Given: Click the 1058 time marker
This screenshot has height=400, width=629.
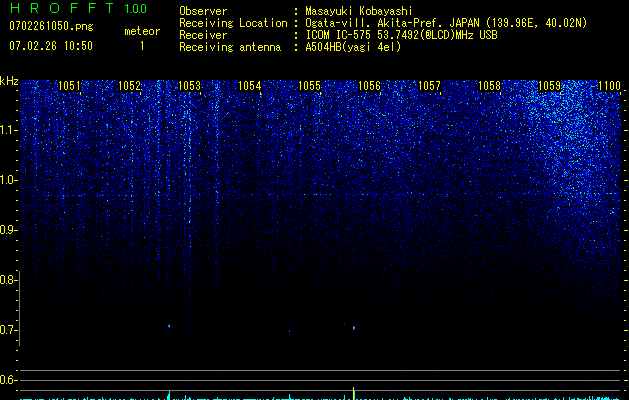Looking at the screenshot, I should pyautogui.click(x=489, y=86).
